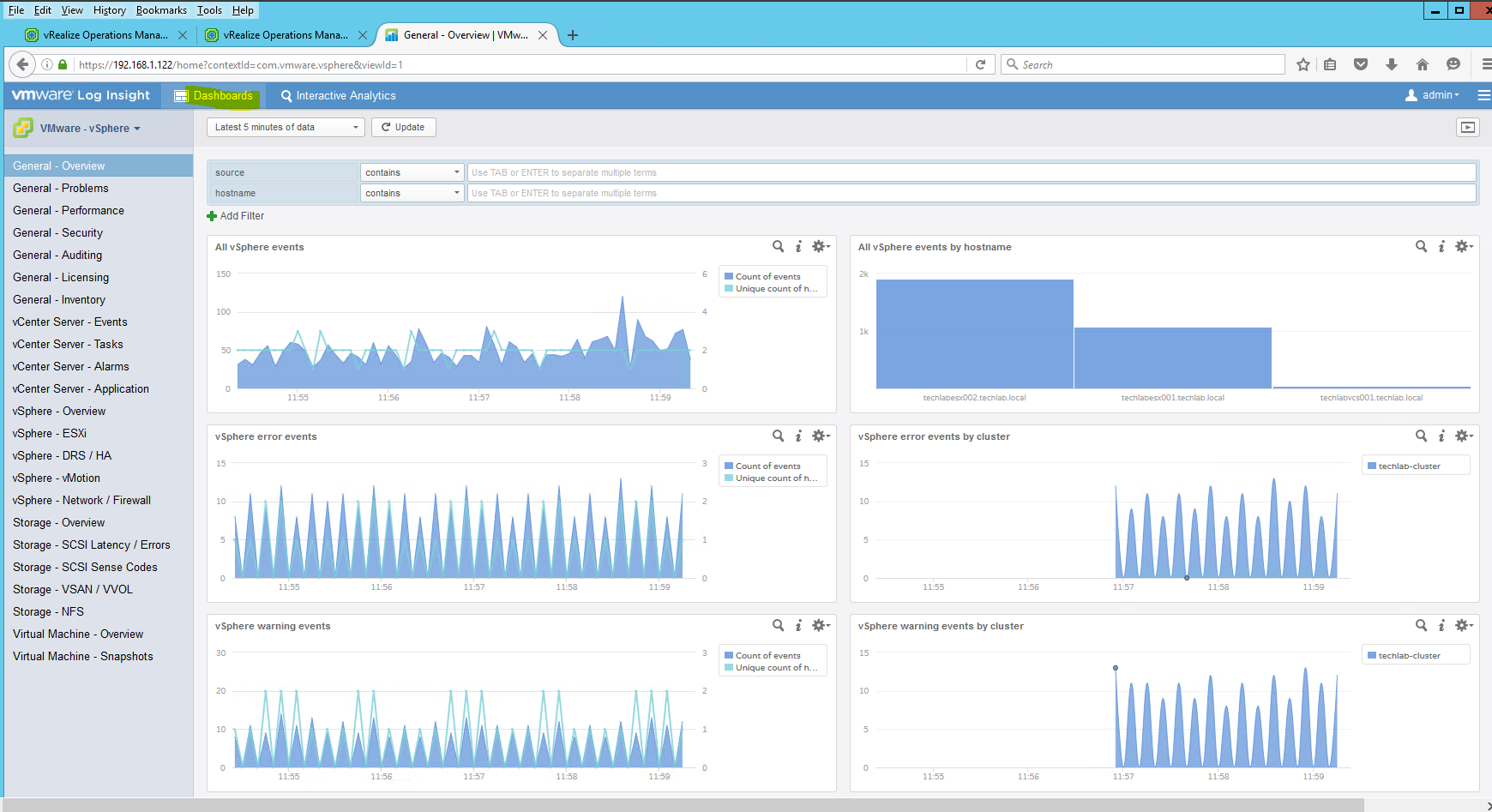Toggle Count of events legend in warning events
The image size is (1492, 812).
point(763,655)
